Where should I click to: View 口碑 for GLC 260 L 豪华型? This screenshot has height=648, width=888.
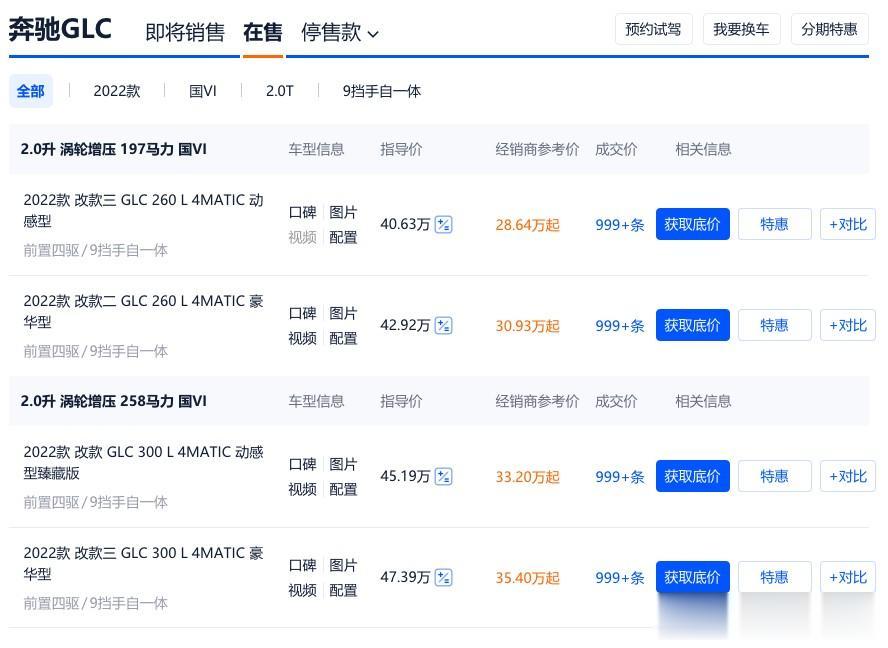coord(302,313)
